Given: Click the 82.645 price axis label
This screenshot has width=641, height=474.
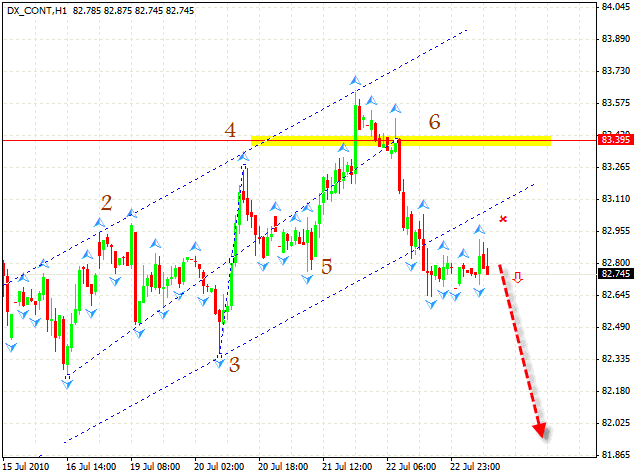Looking at the screenshot, I should [x=616, y=295].
